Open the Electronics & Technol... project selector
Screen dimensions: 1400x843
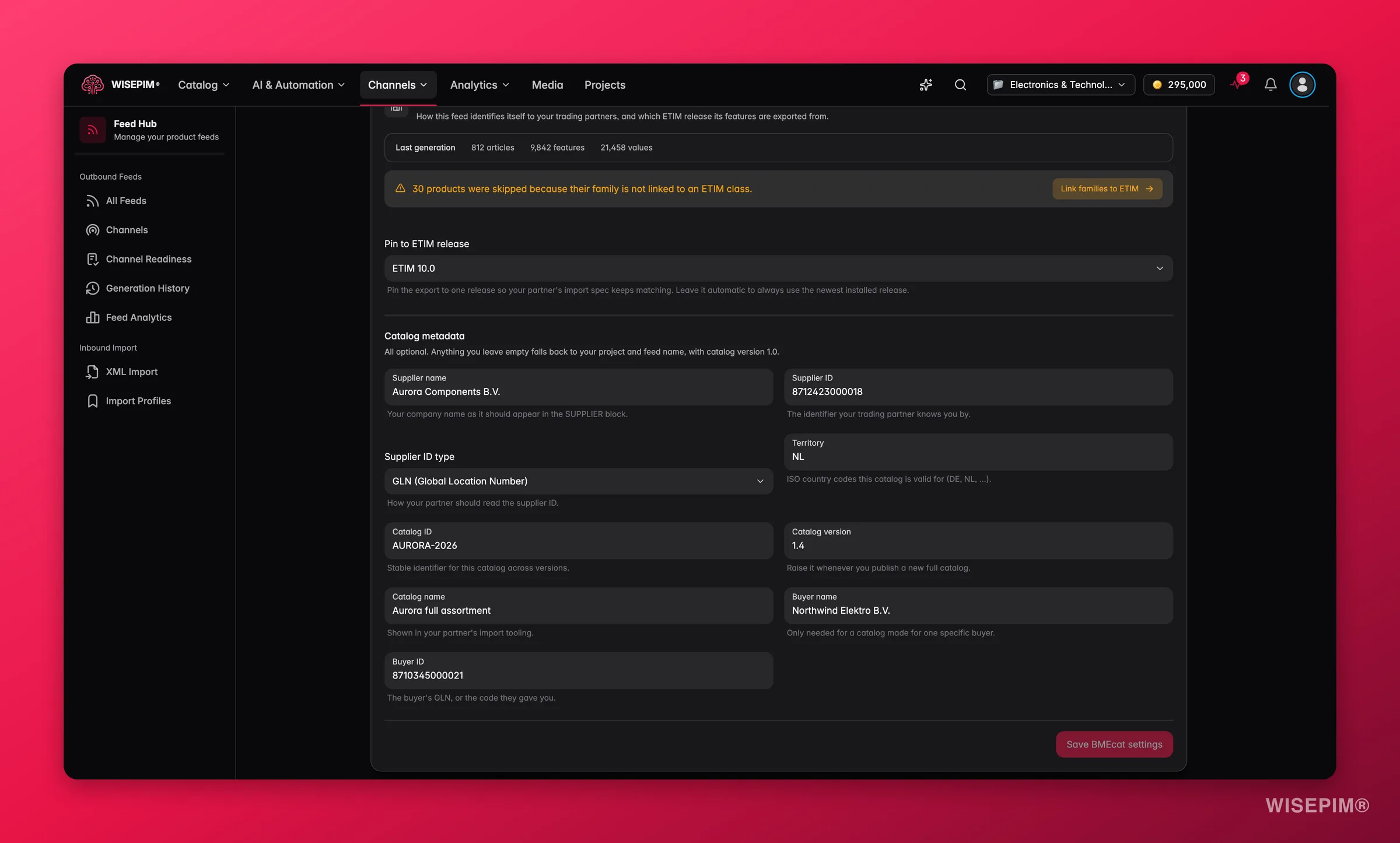click(x=1060, y=85)
